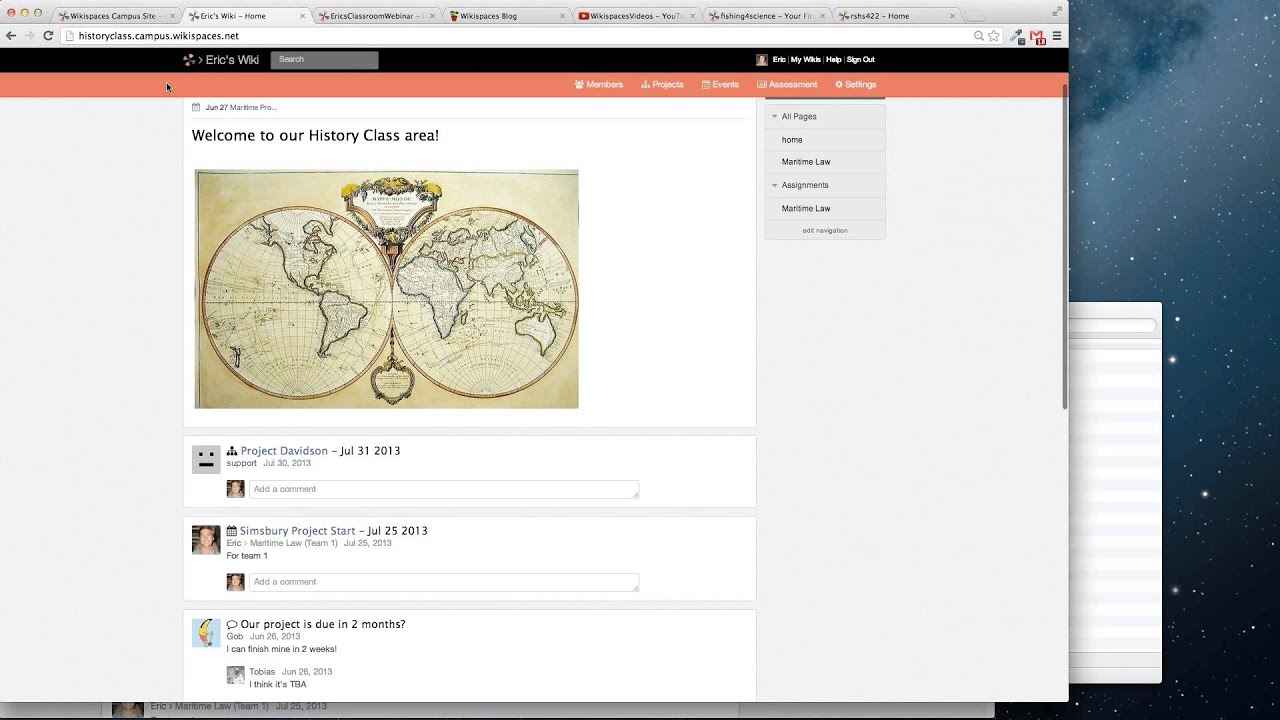
Task: Open the Simsbury Project Start event
Action: click(x=297, y=531)
